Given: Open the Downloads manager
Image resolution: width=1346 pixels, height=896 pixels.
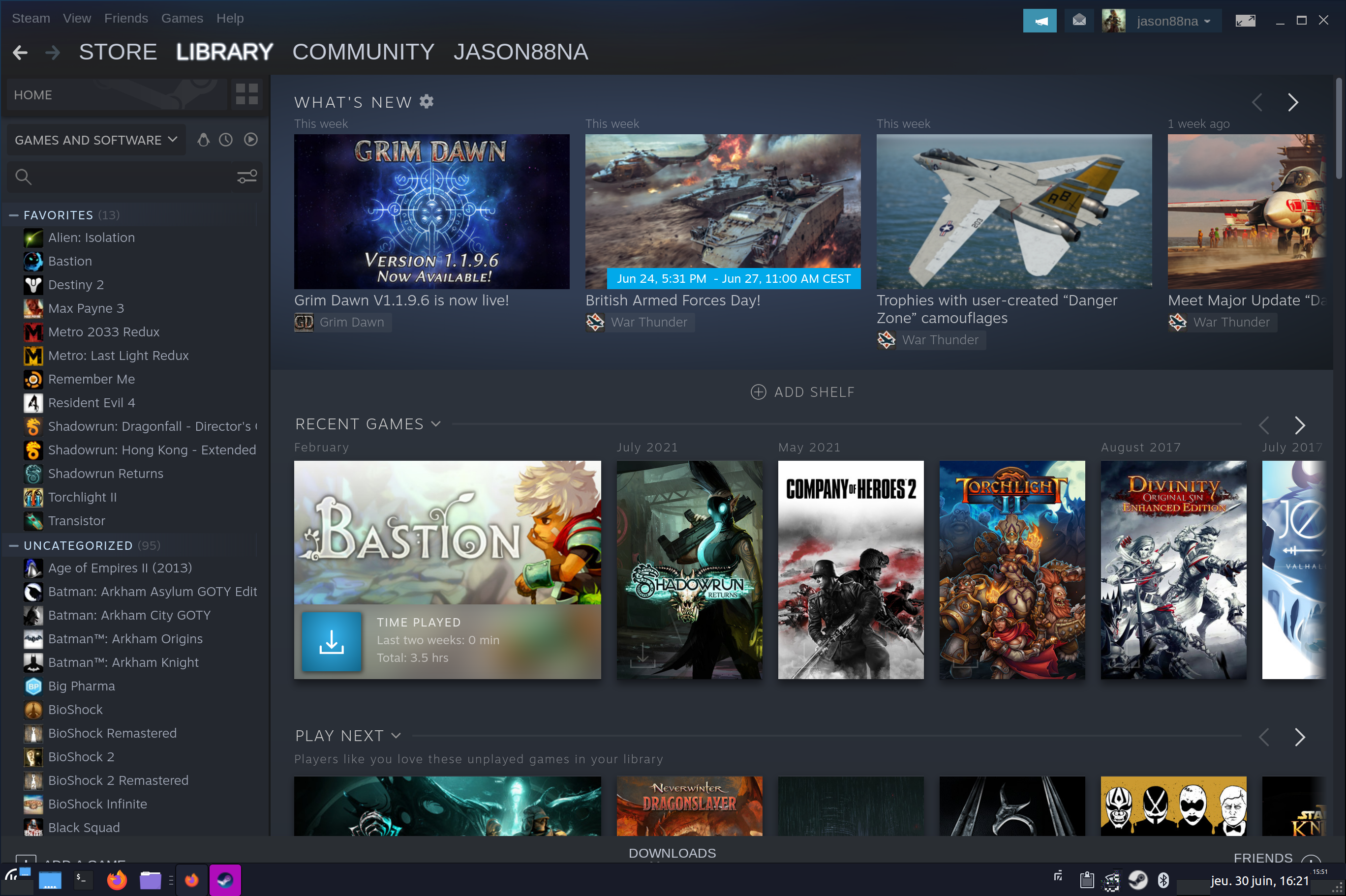Looking at the screenshot, I should (672, 853).
